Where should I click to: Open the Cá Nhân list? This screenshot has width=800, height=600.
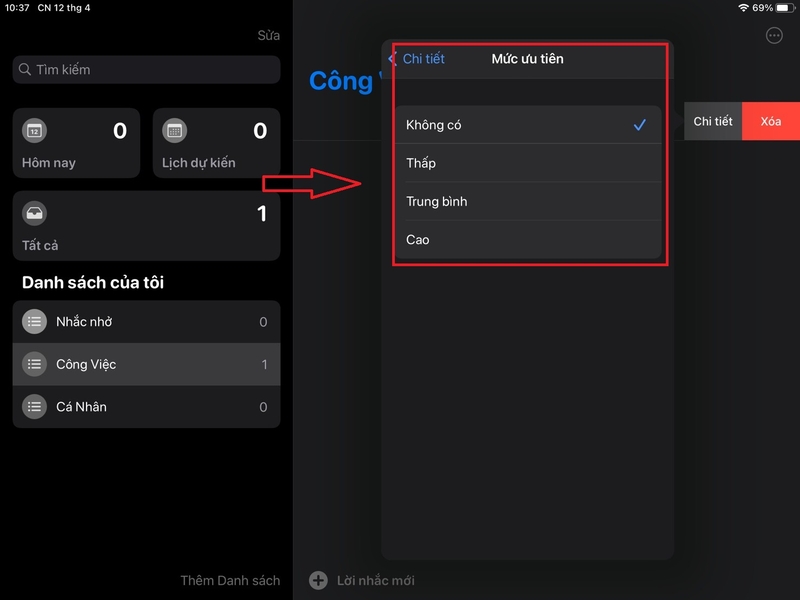point(146,407)
